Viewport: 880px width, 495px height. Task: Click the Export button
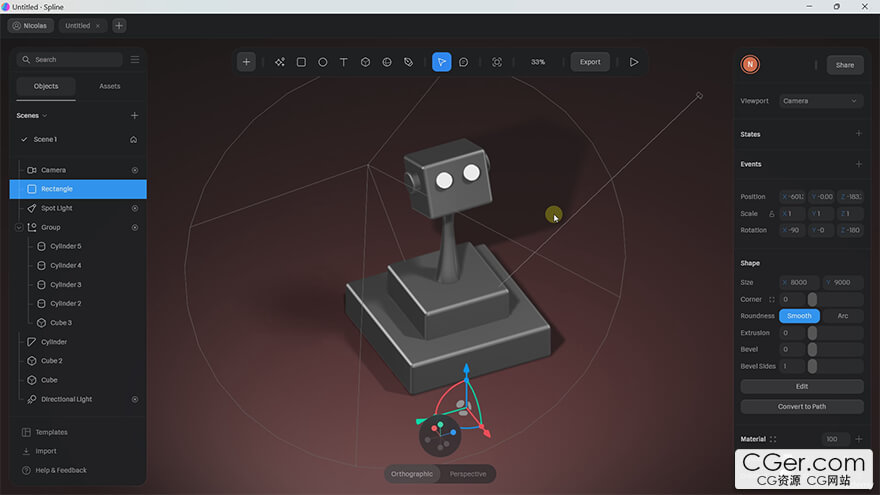point(590,62)
